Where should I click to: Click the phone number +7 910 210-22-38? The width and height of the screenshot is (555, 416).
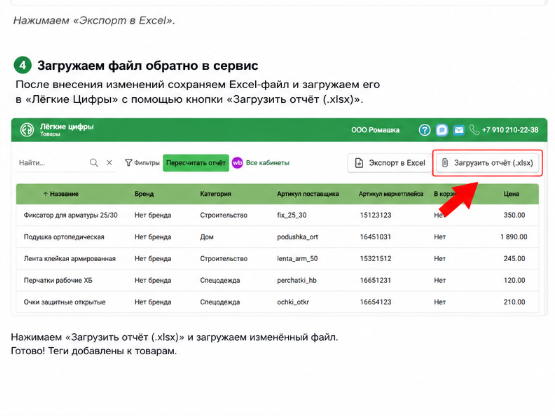pos(510,130)
